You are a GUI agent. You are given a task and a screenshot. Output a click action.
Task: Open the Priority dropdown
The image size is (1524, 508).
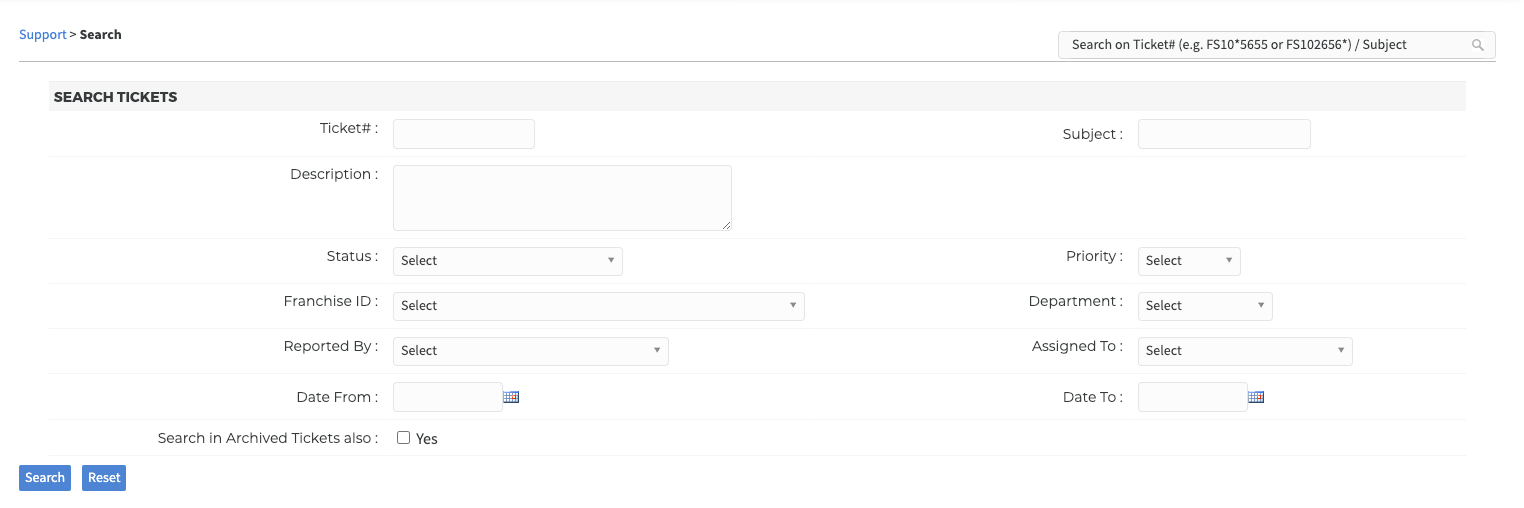tap(1189, 261)
